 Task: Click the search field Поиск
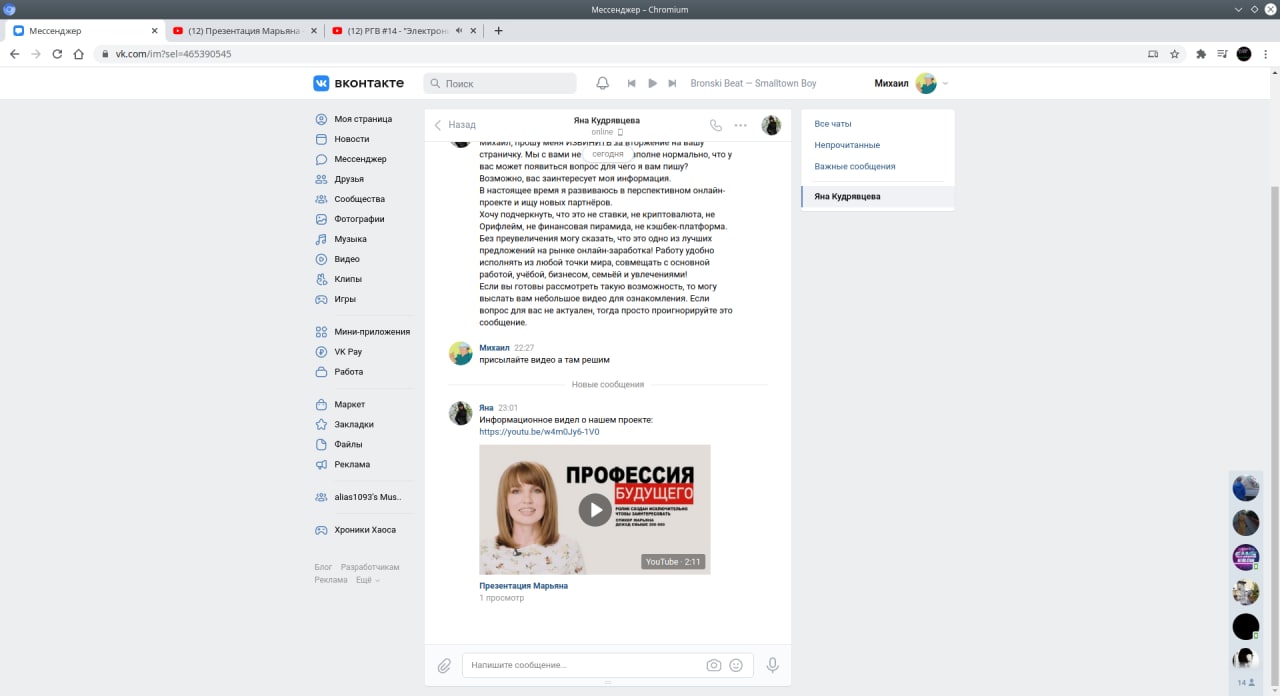(500, 83)
